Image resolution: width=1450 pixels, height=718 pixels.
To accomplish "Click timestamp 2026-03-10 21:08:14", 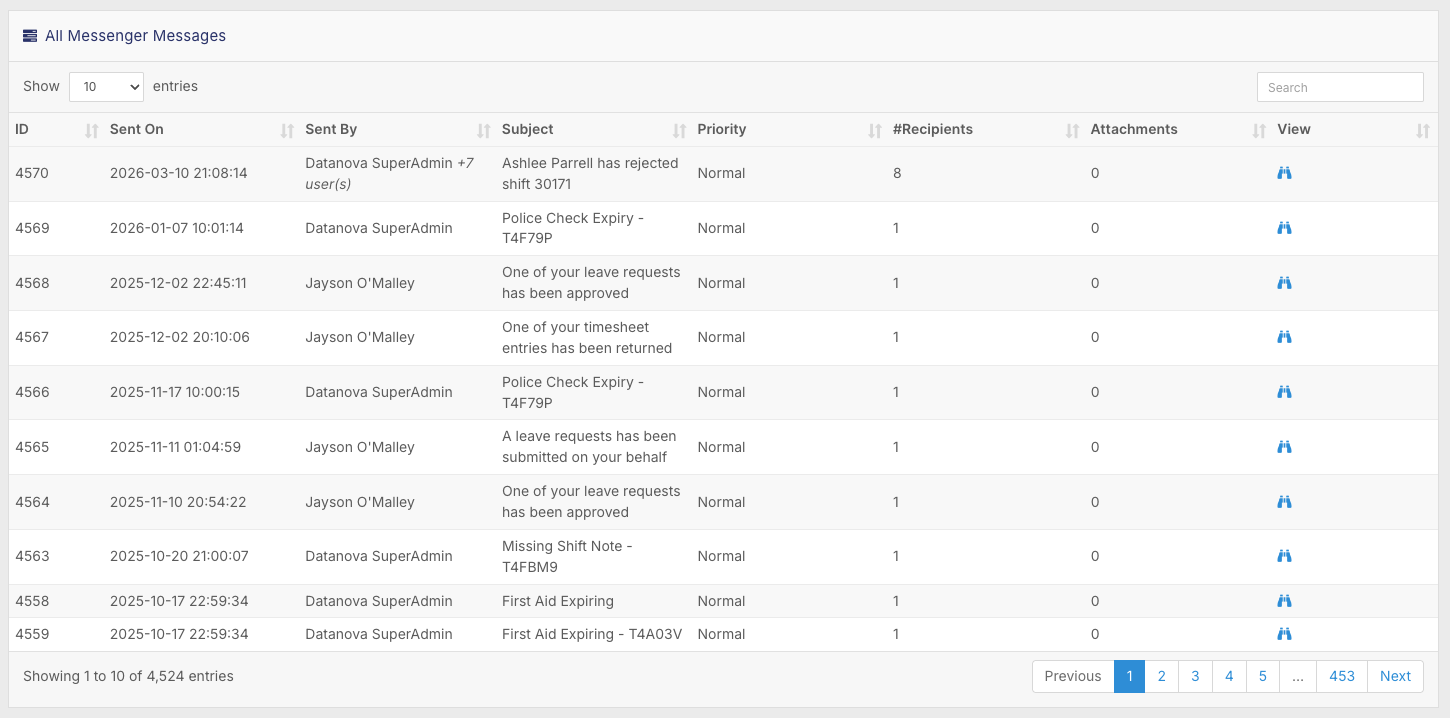I will (x=179, y=173).
